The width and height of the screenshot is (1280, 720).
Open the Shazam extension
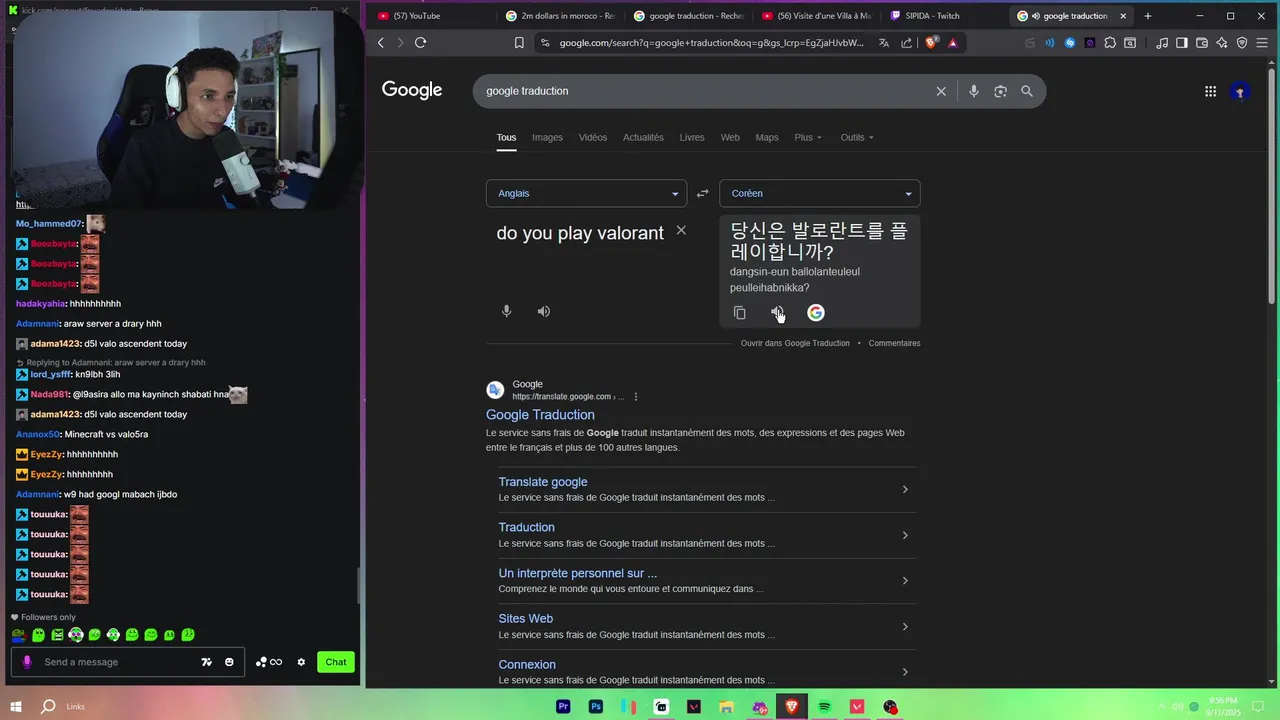point(1070,43)
